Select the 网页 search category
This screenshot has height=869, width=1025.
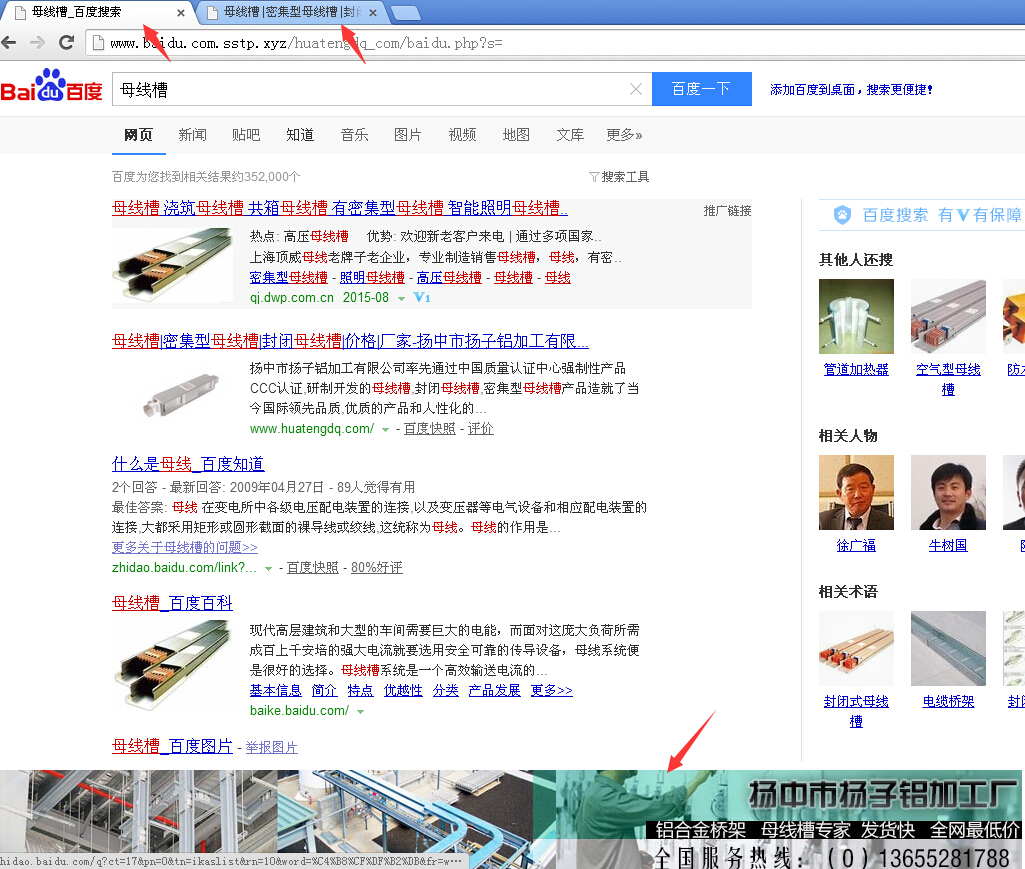pyautogui.click(x=138, y=135)
